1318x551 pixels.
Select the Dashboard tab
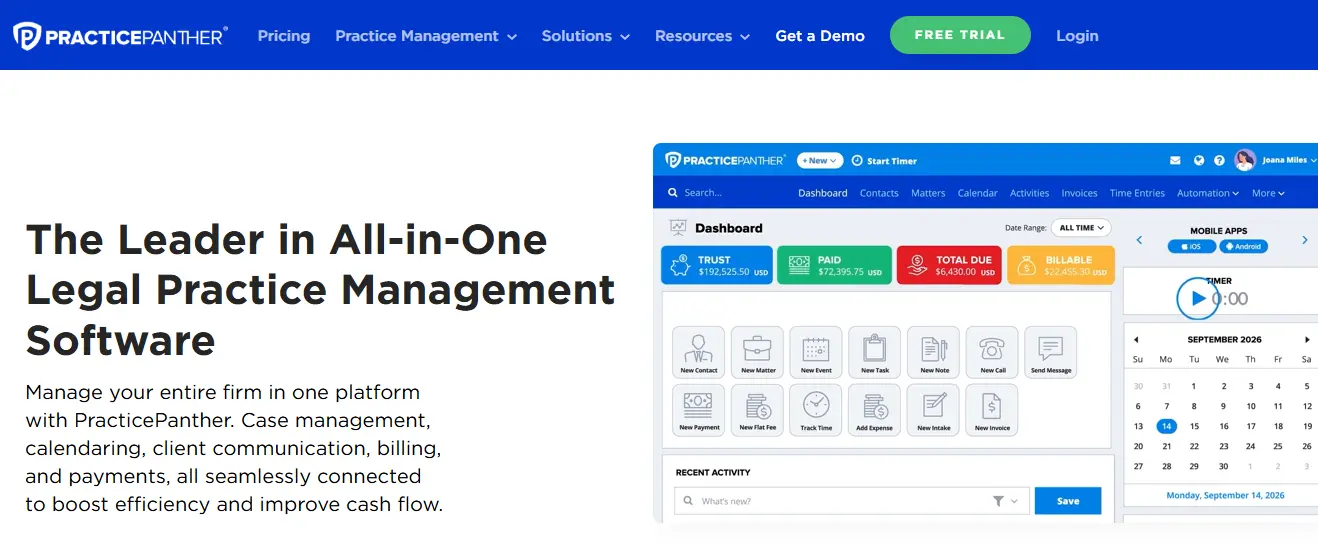(823, 193)
